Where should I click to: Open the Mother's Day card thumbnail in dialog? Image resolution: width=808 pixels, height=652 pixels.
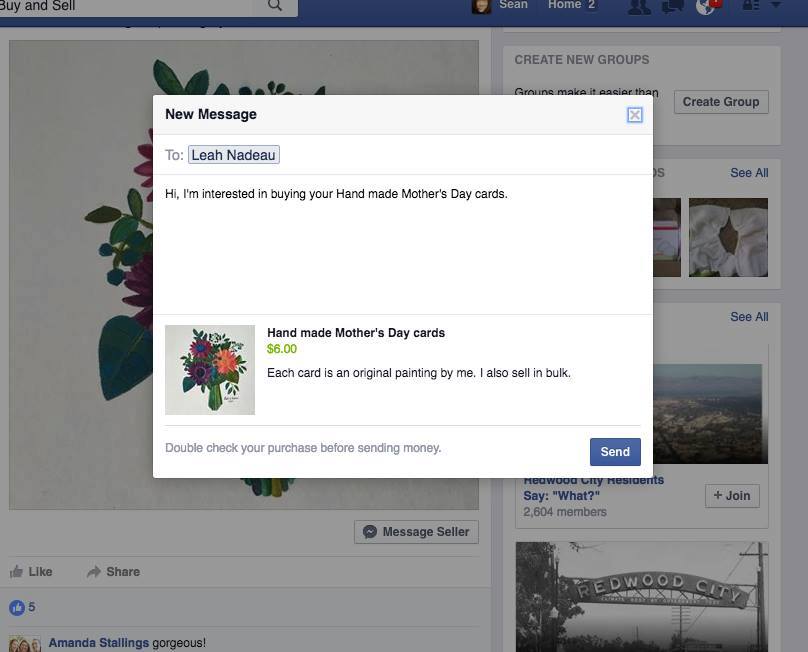point(210,370)
